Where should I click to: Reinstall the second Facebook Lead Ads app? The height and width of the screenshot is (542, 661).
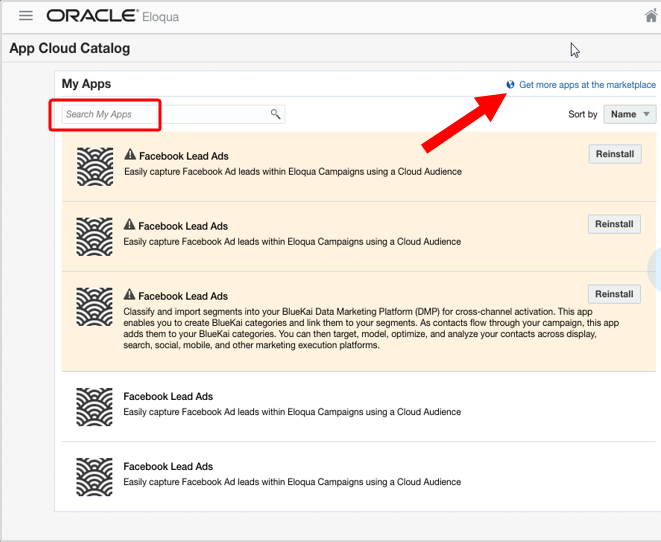(x=614, y=224)
